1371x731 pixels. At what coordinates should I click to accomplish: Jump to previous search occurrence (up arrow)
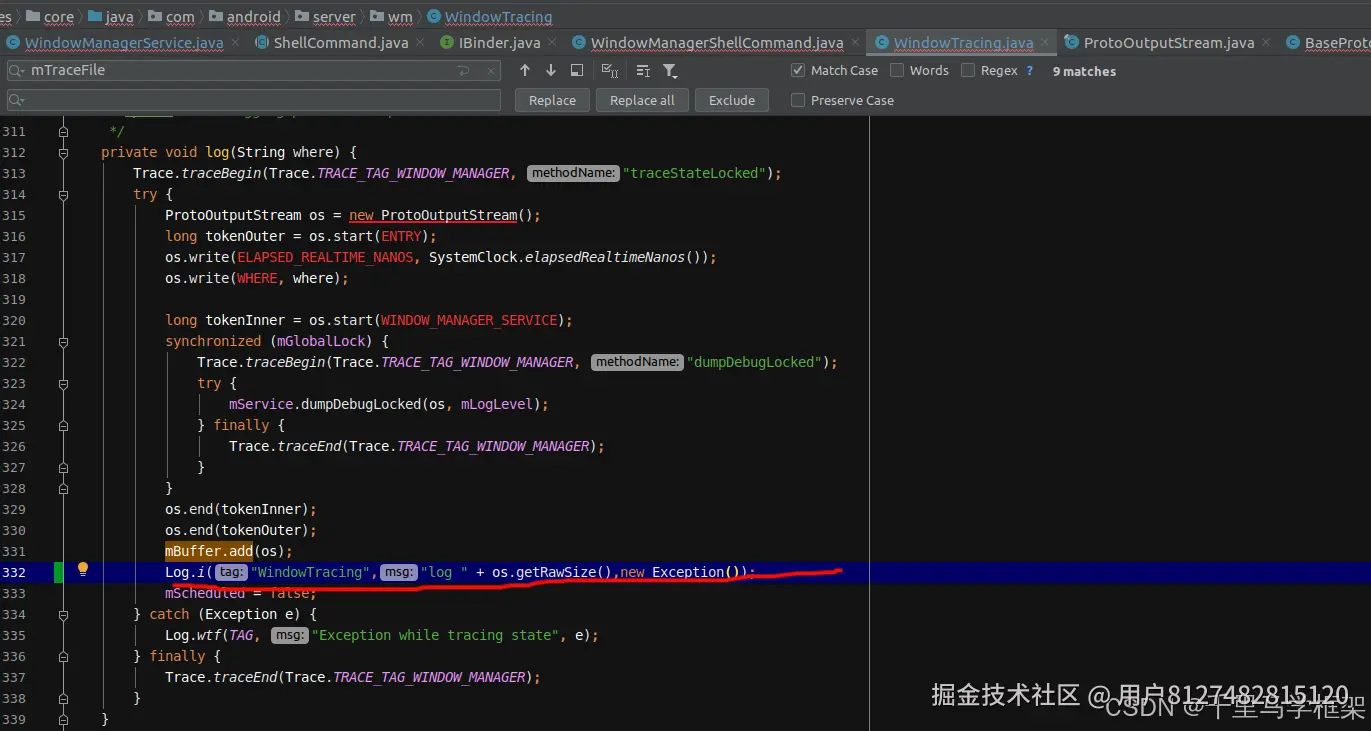click(525, 70)
